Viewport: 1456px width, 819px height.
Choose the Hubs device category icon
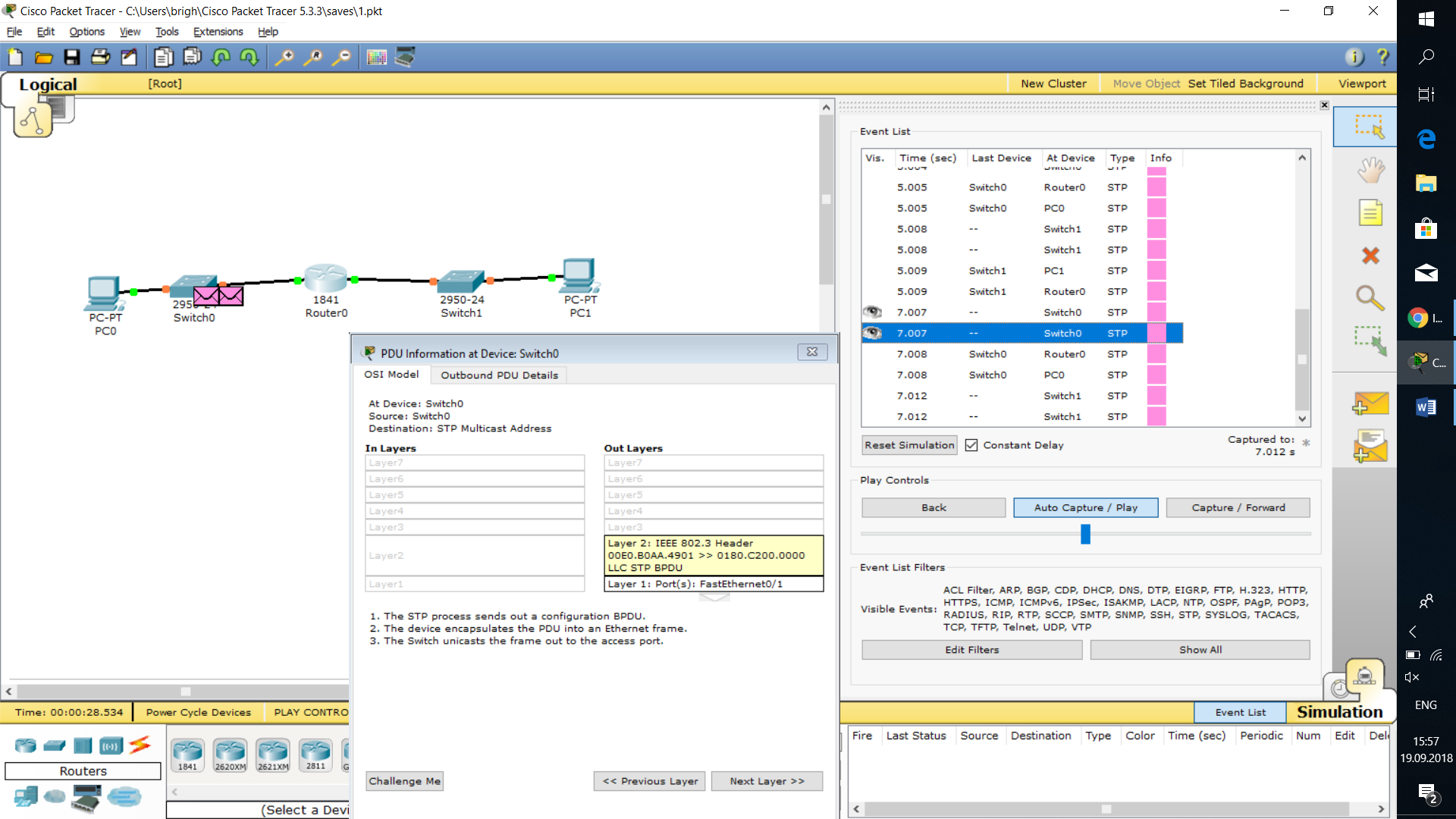(x=83, y=745)
